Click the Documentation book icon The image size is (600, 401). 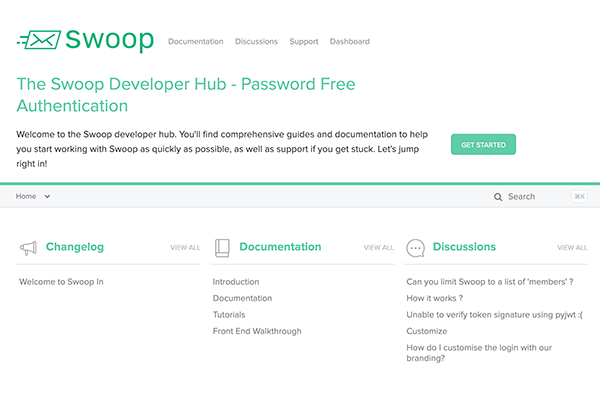(222, 248)
